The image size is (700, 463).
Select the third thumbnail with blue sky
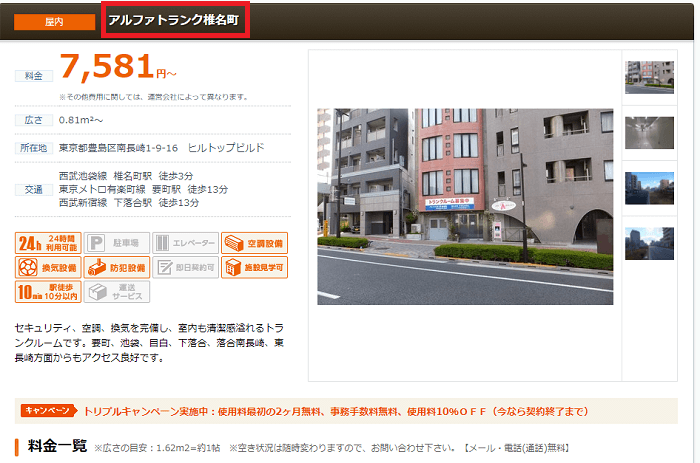(x=649, y=188)
